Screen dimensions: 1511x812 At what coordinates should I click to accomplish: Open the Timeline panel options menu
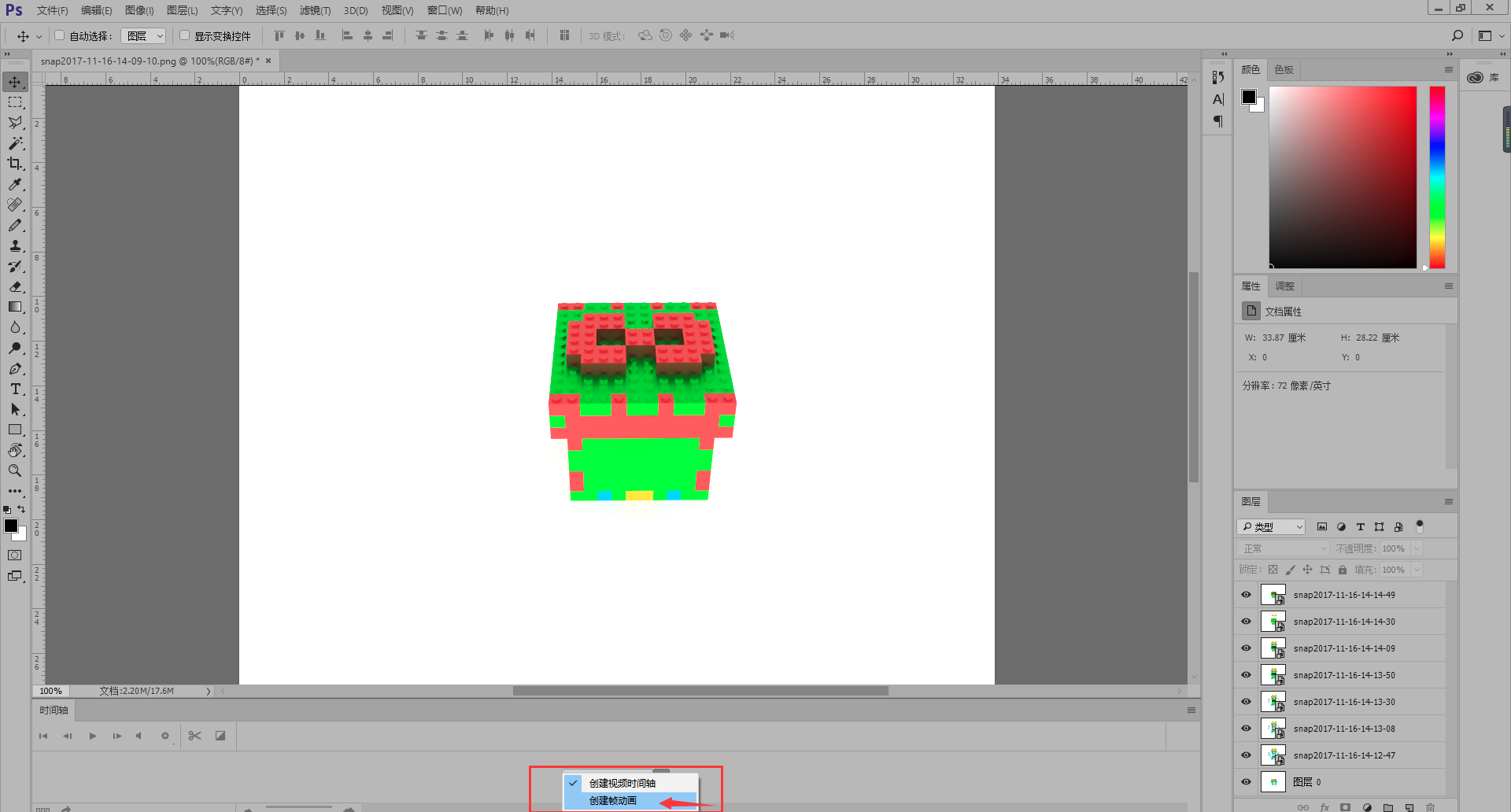[1191, 710]
